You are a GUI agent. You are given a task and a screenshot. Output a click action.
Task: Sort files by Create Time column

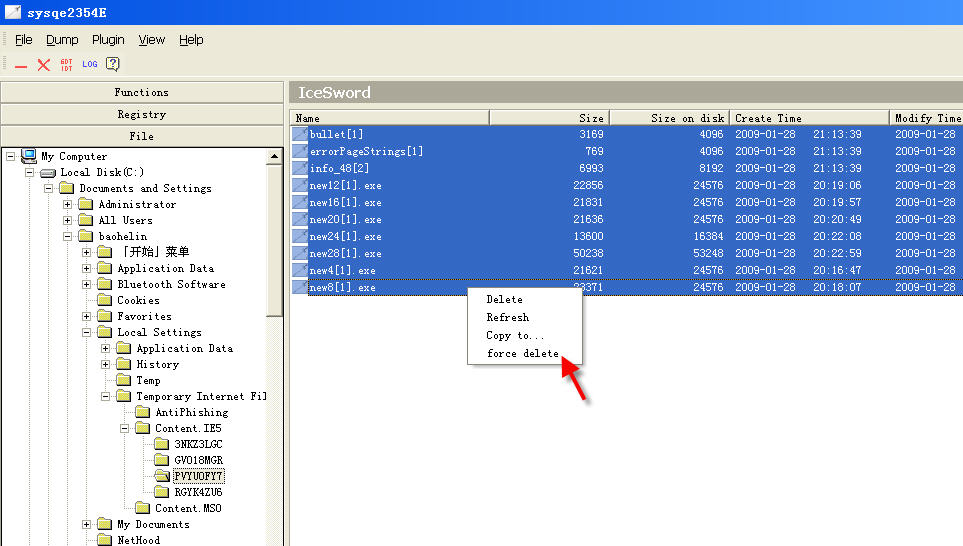808,118
